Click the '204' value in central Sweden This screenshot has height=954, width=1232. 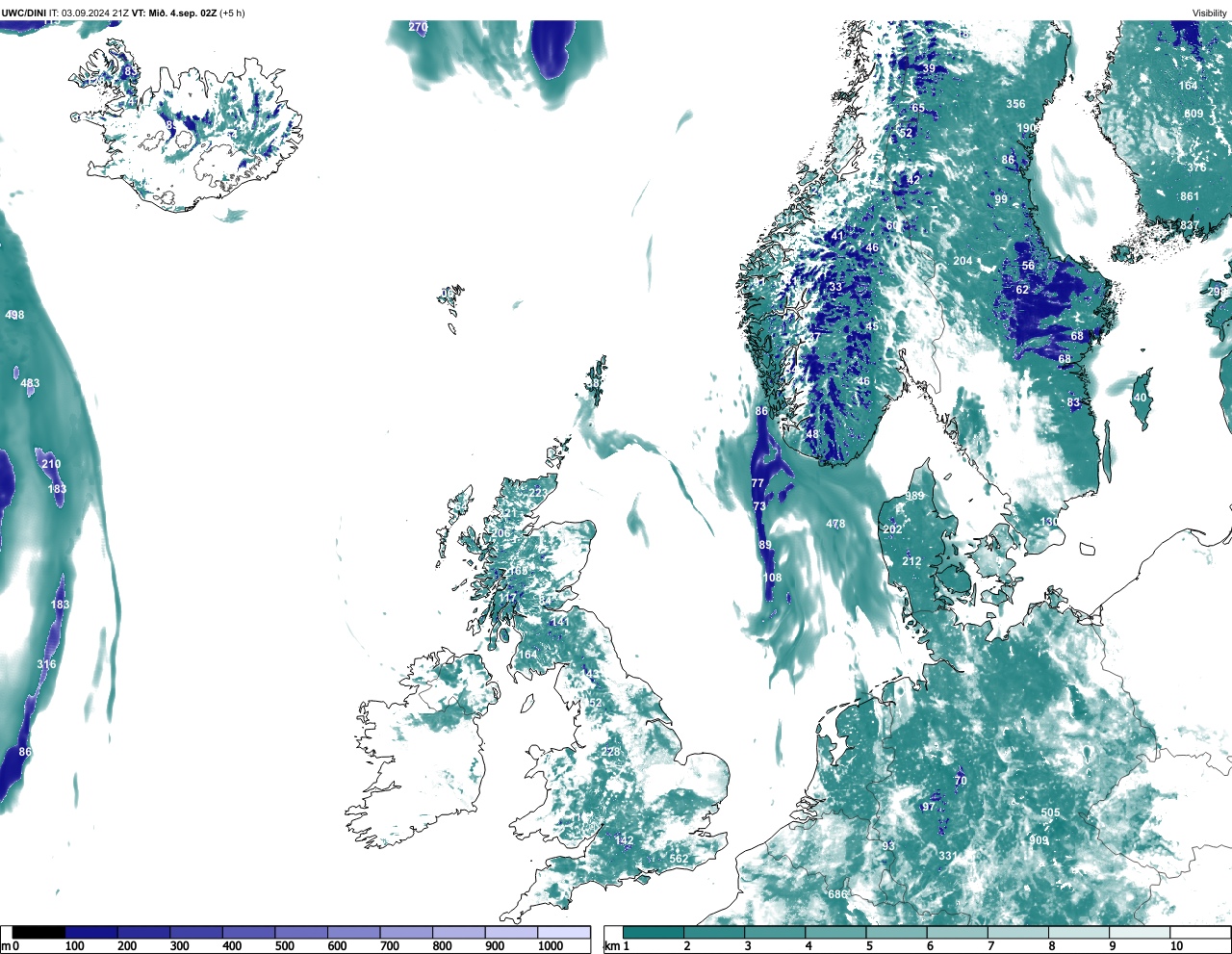tap(962, 261)
